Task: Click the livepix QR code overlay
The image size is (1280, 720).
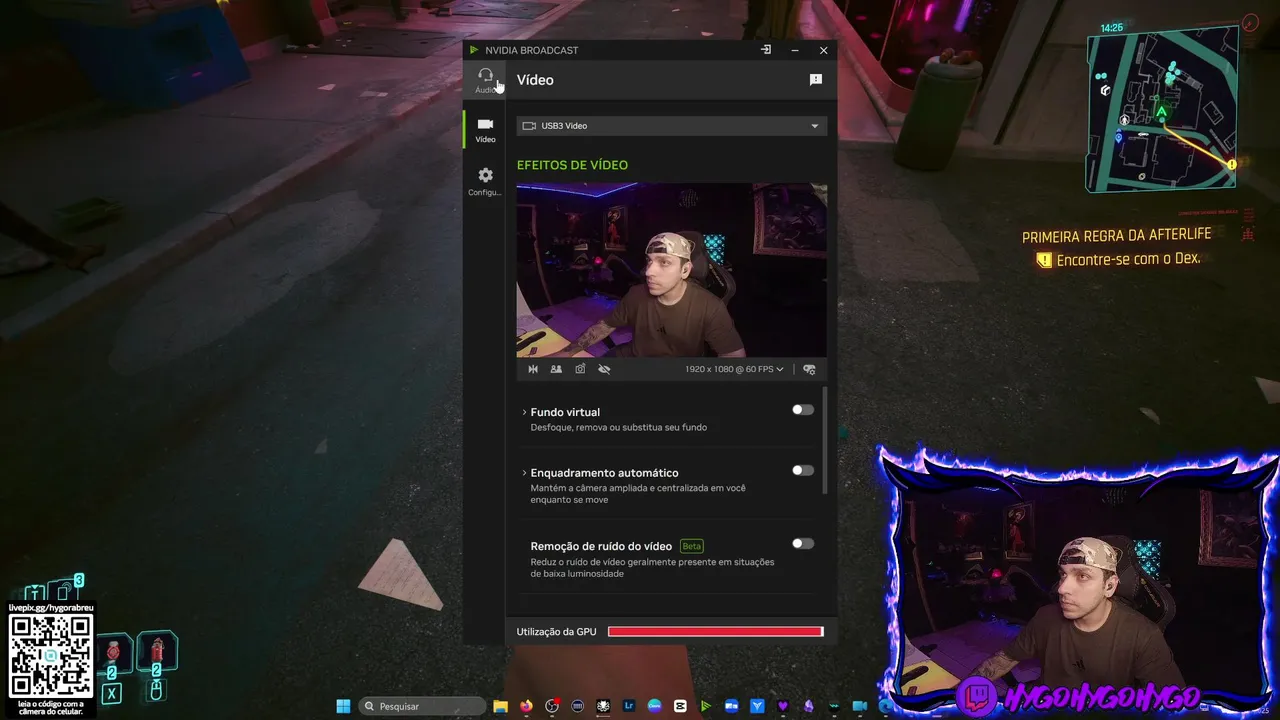Action: [x=51, y=655]
